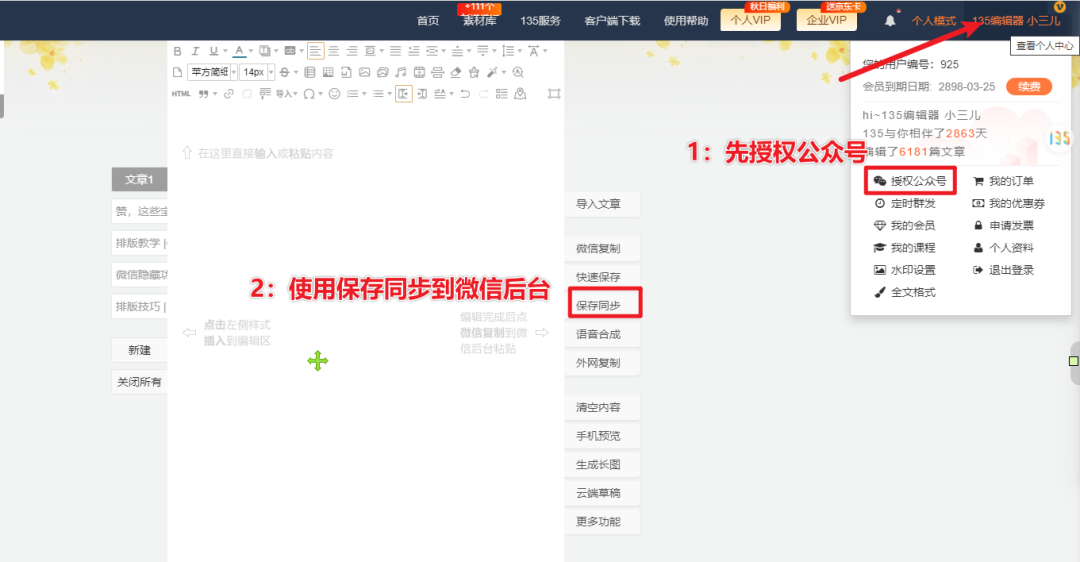Click into the editor content area placeholder
1080x562 pixels.
pos(265,153)
